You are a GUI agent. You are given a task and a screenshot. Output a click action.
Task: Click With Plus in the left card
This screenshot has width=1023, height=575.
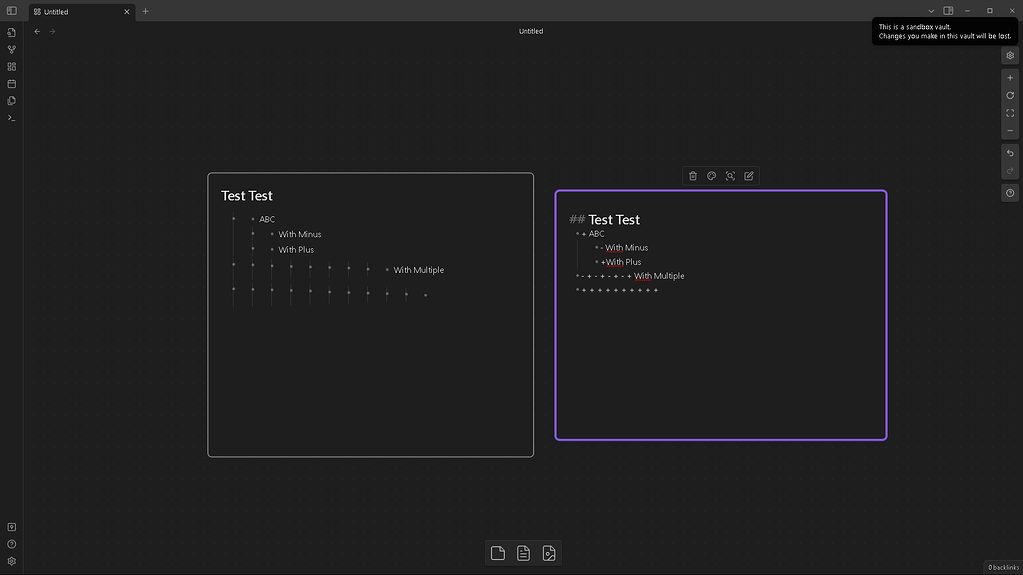click(x=296, y=250)
